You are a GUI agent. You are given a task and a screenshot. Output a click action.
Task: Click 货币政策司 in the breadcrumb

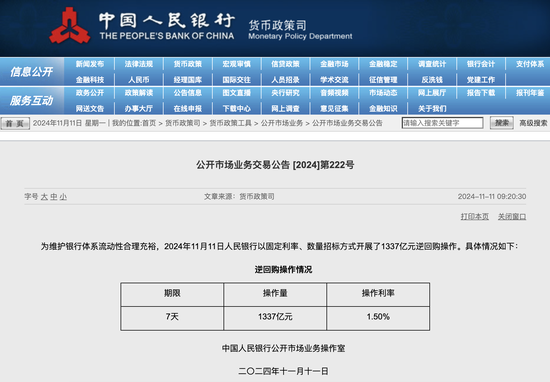[x=183, y=123]
